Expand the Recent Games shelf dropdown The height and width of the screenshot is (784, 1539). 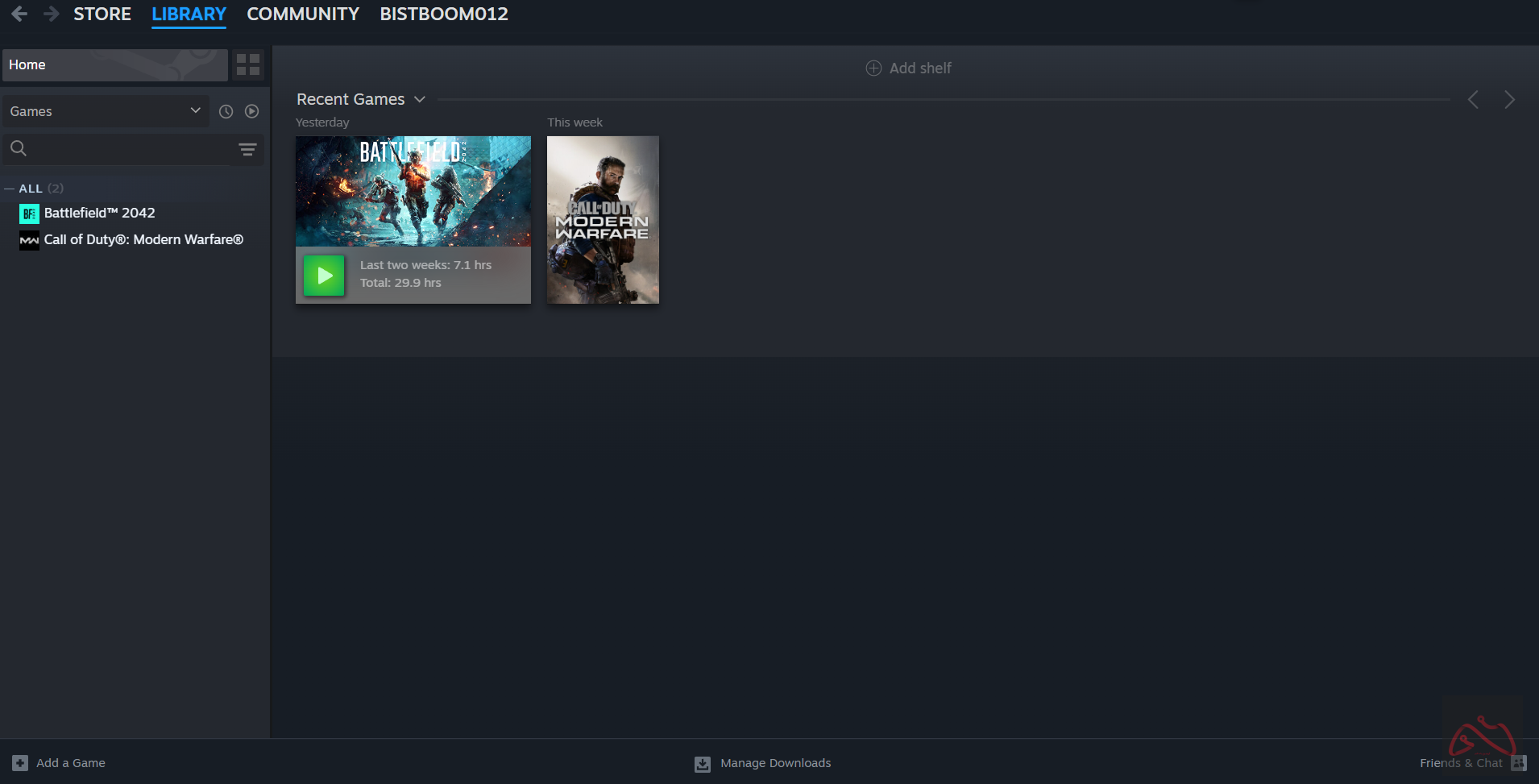point(420,100)
